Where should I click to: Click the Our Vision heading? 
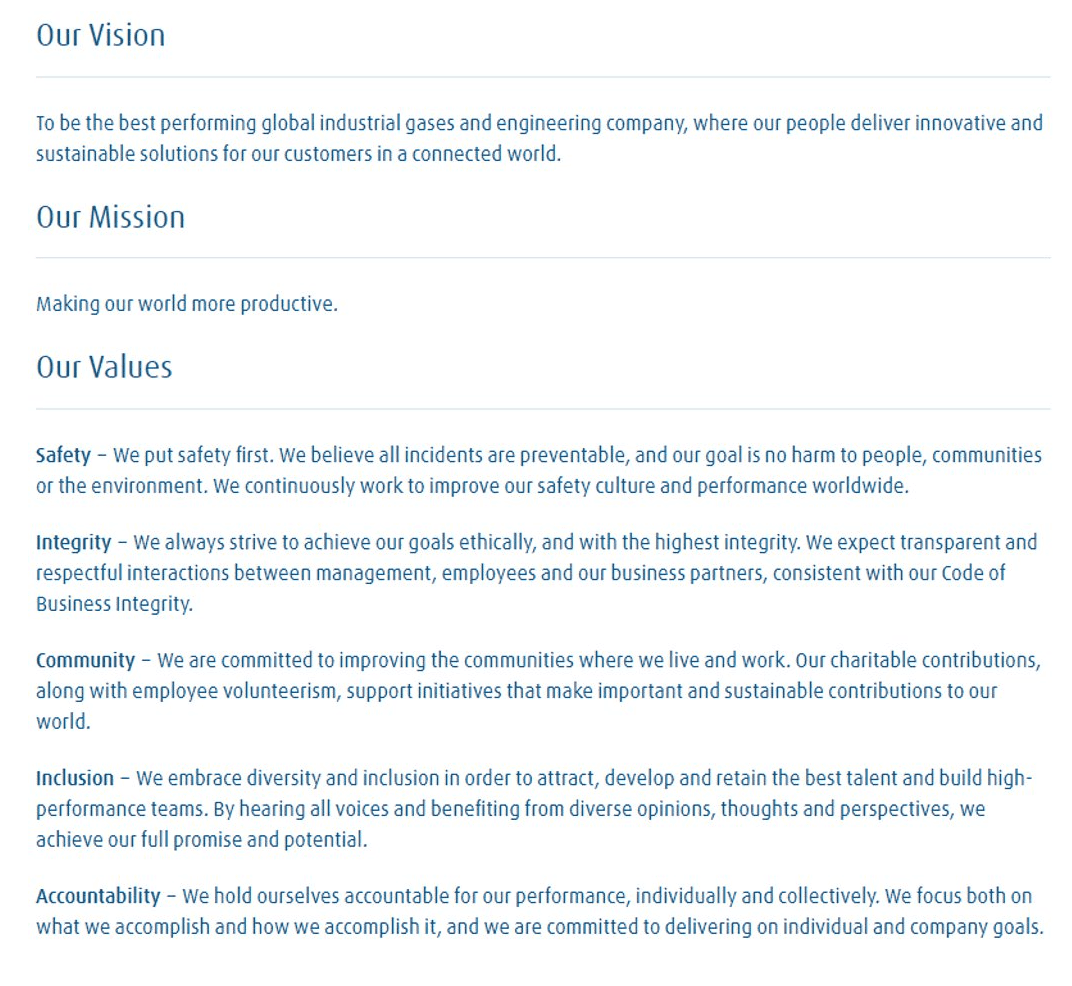click(100, 36)
